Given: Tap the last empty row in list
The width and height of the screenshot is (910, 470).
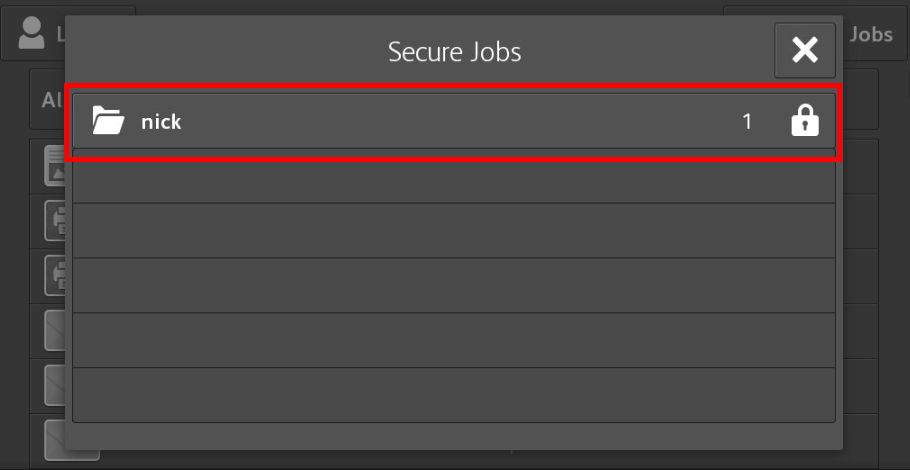Looking at the screenshot, I should tap(454, 395).
